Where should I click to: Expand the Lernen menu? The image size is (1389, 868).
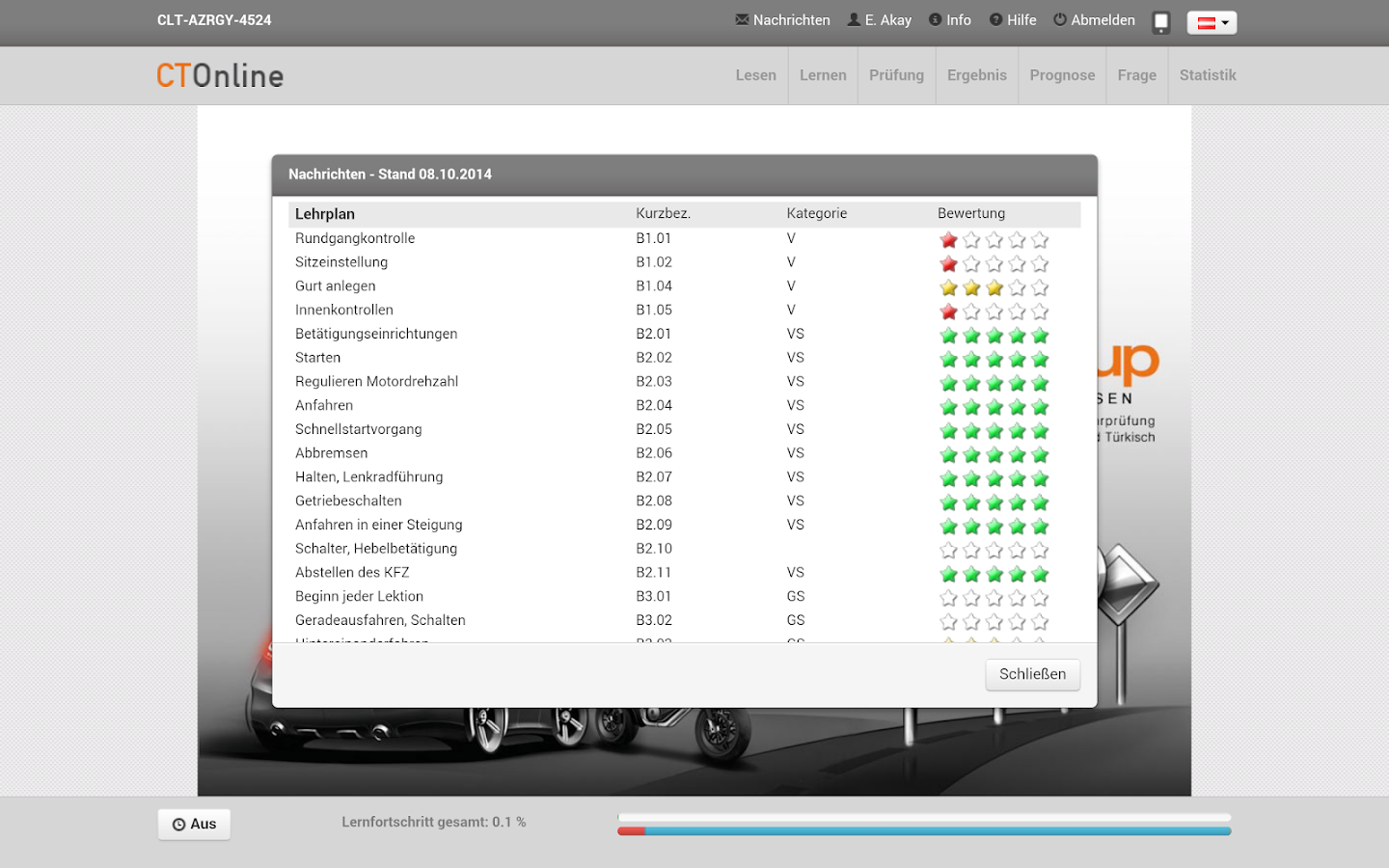point(823,74)
